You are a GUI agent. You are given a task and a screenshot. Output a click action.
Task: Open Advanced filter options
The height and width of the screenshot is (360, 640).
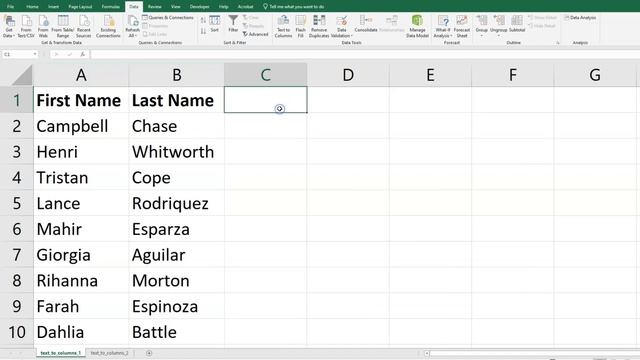point(256,34)
